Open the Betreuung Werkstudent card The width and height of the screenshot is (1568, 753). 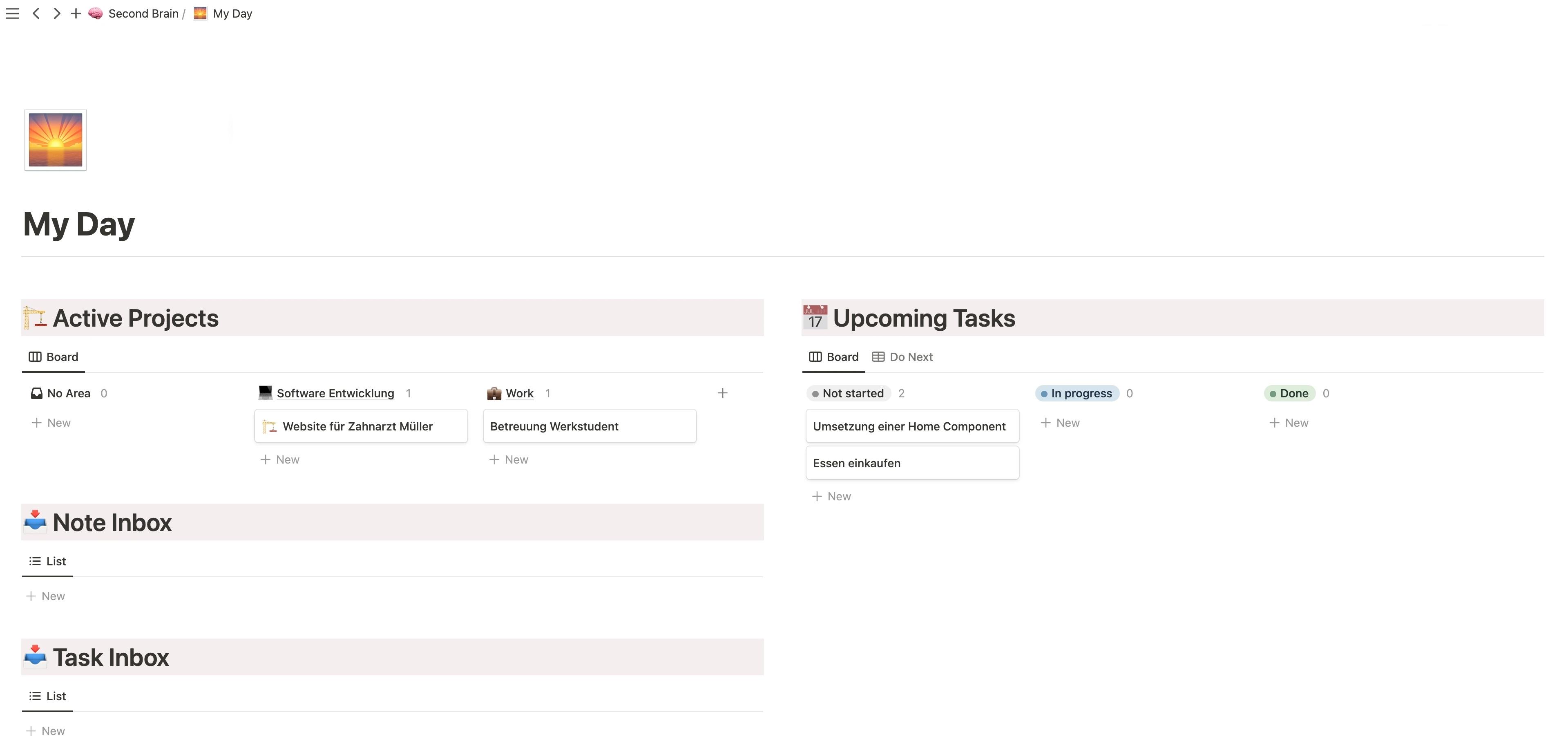coord(589,426)
